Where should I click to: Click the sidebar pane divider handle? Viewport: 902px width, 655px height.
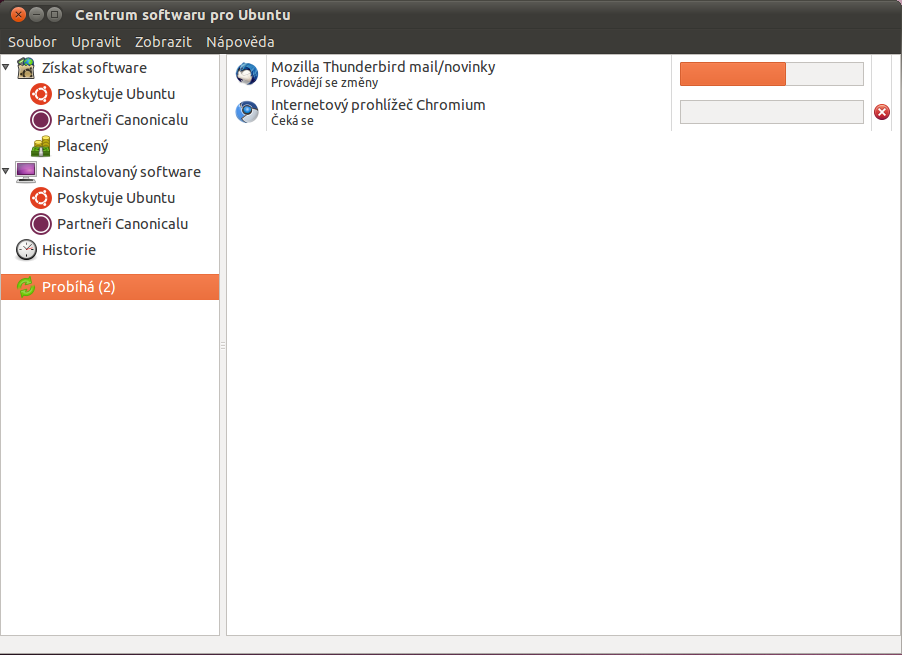pyautogui.click(x=223, y=345)
